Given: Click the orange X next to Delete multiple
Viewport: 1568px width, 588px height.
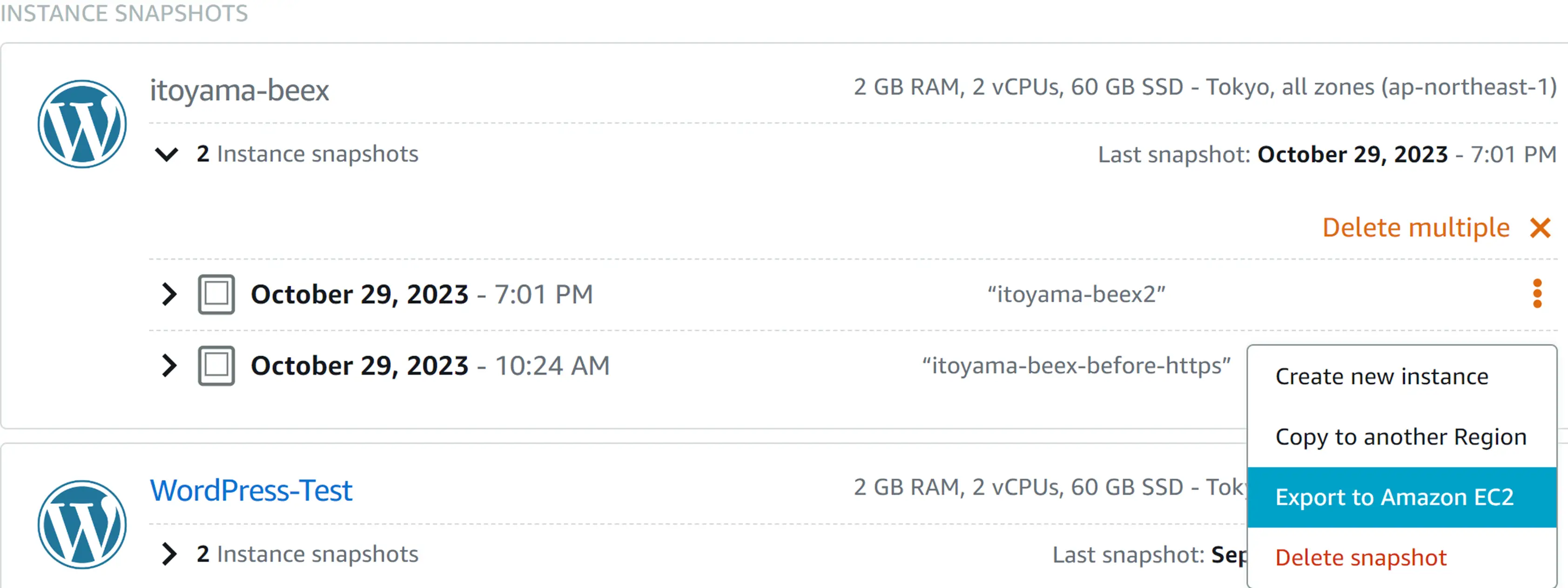Looking at the screenshot, I should click(x=1540, y=228).
